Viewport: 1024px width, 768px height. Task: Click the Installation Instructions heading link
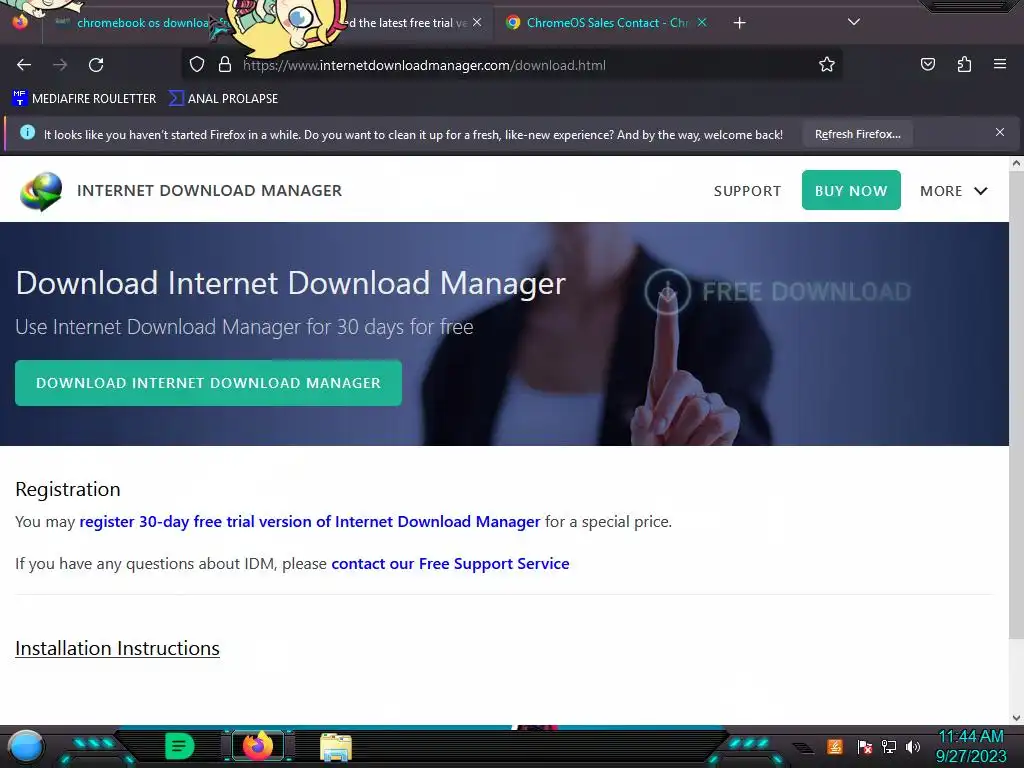click(x=118, y=648)
